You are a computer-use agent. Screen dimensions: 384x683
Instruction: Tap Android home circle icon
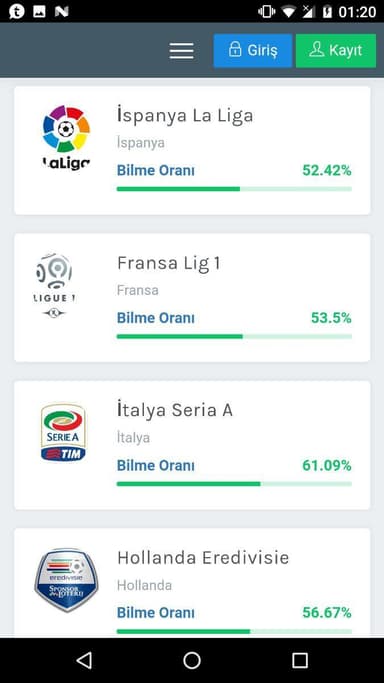tap(192, 660)
